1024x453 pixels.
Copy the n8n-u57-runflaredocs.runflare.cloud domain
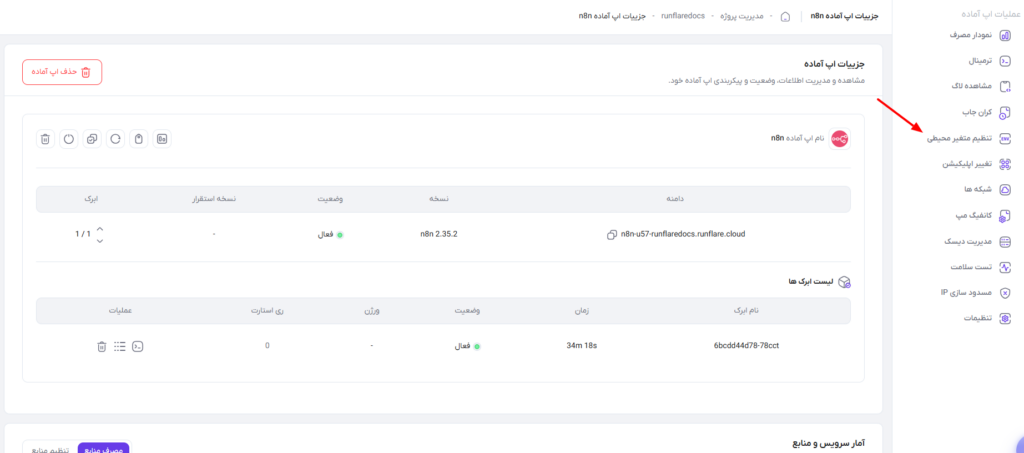pyautogui.click(x=611, y=234)
